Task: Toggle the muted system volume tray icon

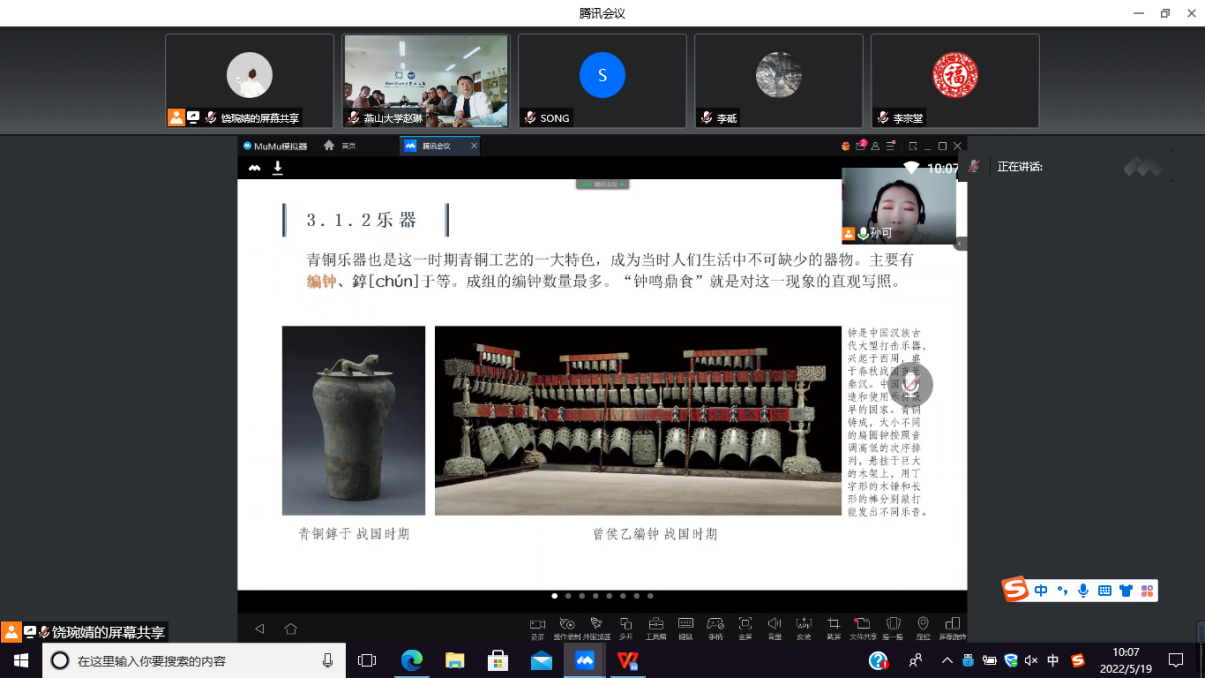Action: click(1031, 661)
